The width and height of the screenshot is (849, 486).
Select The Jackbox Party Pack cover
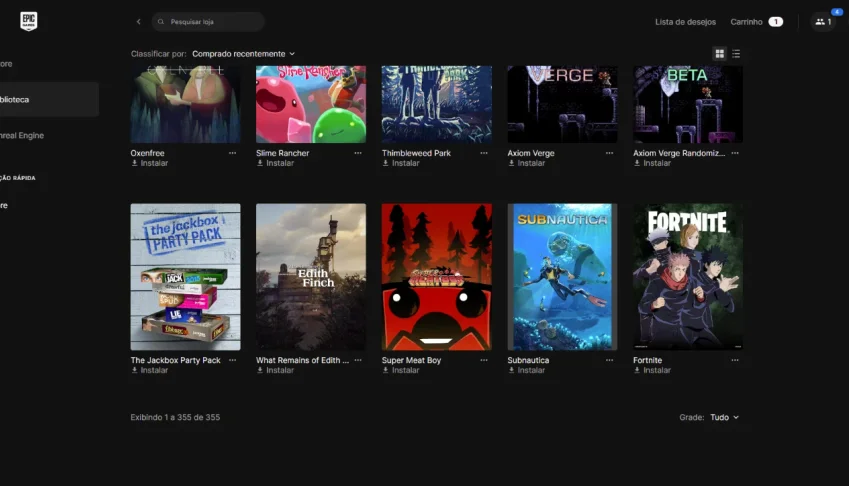[x=185, y=277]
